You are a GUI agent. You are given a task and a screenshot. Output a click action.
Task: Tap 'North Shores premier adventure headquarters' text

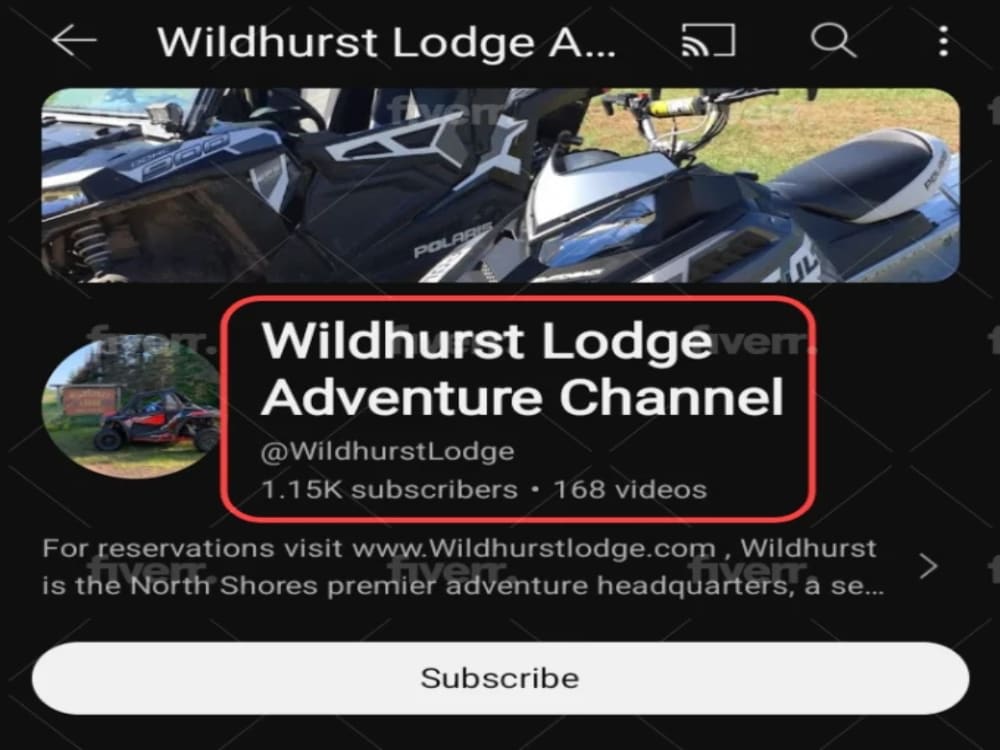pos(455,585)
